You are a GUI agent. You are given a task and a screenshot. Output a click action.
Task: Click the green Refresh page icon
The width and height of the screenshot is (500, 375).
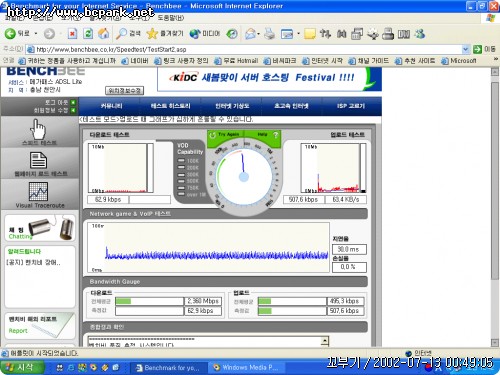pyautogui.click(x=88, y=33)
